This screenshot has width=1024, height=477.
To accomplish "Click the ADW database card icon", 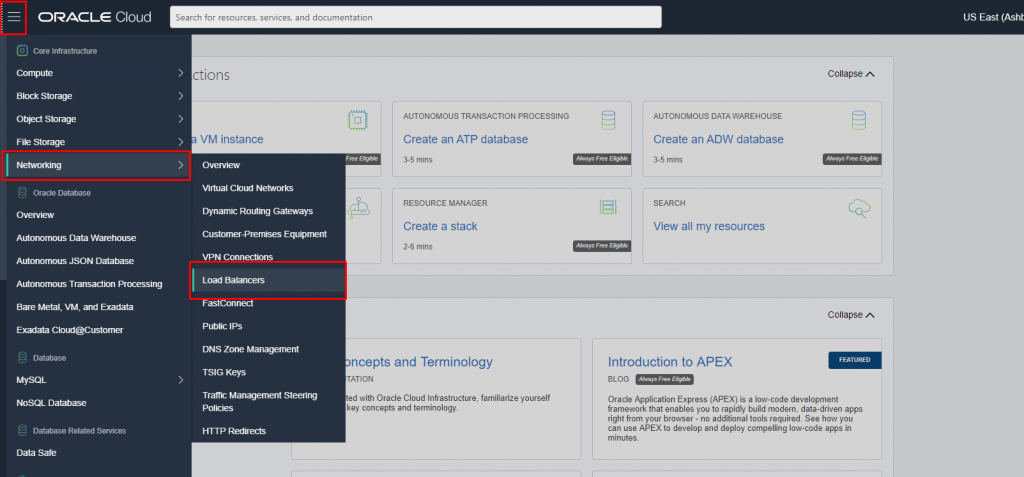I will (858, 121).
